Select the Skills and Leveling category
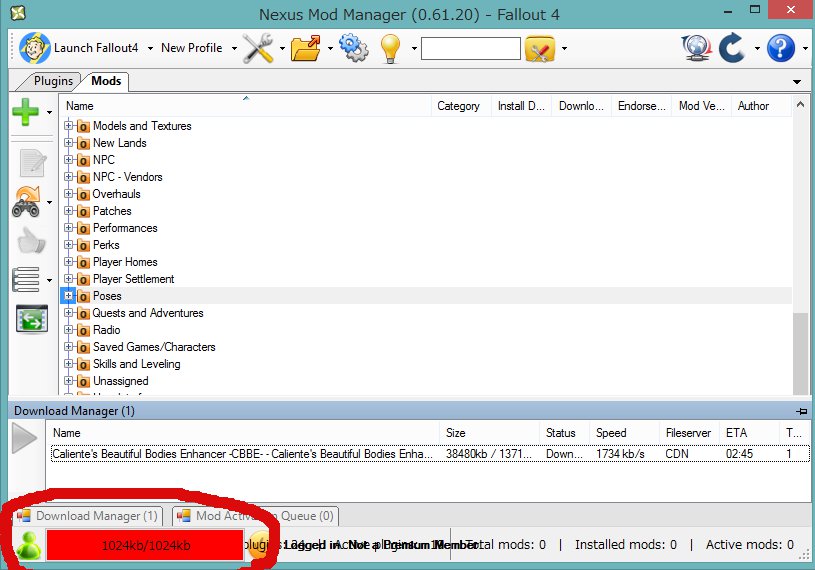 [x=136, y=364]
